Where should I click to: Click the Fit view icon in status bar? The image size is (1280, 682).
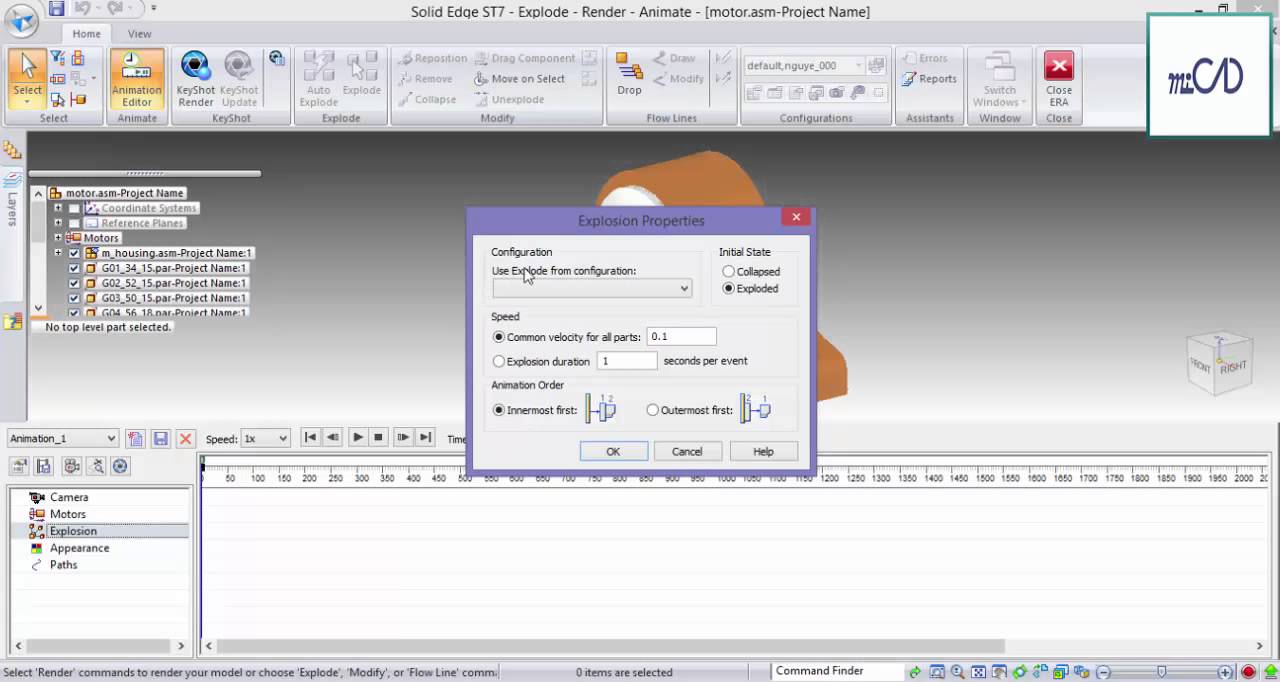click(x=978, y=672)
